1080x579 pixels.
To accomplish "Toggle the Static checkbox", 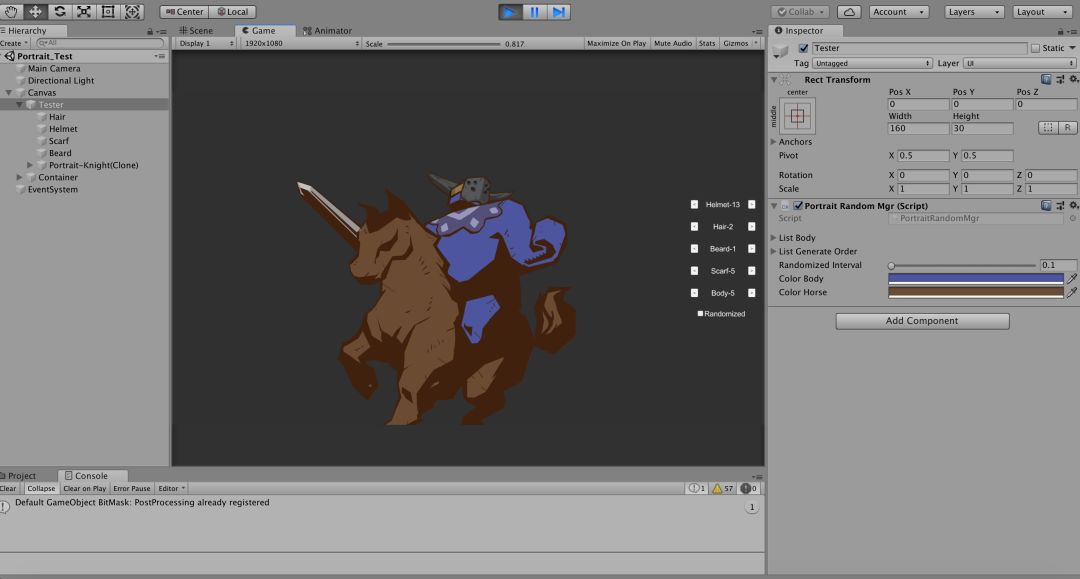I will click(1035, 48).
